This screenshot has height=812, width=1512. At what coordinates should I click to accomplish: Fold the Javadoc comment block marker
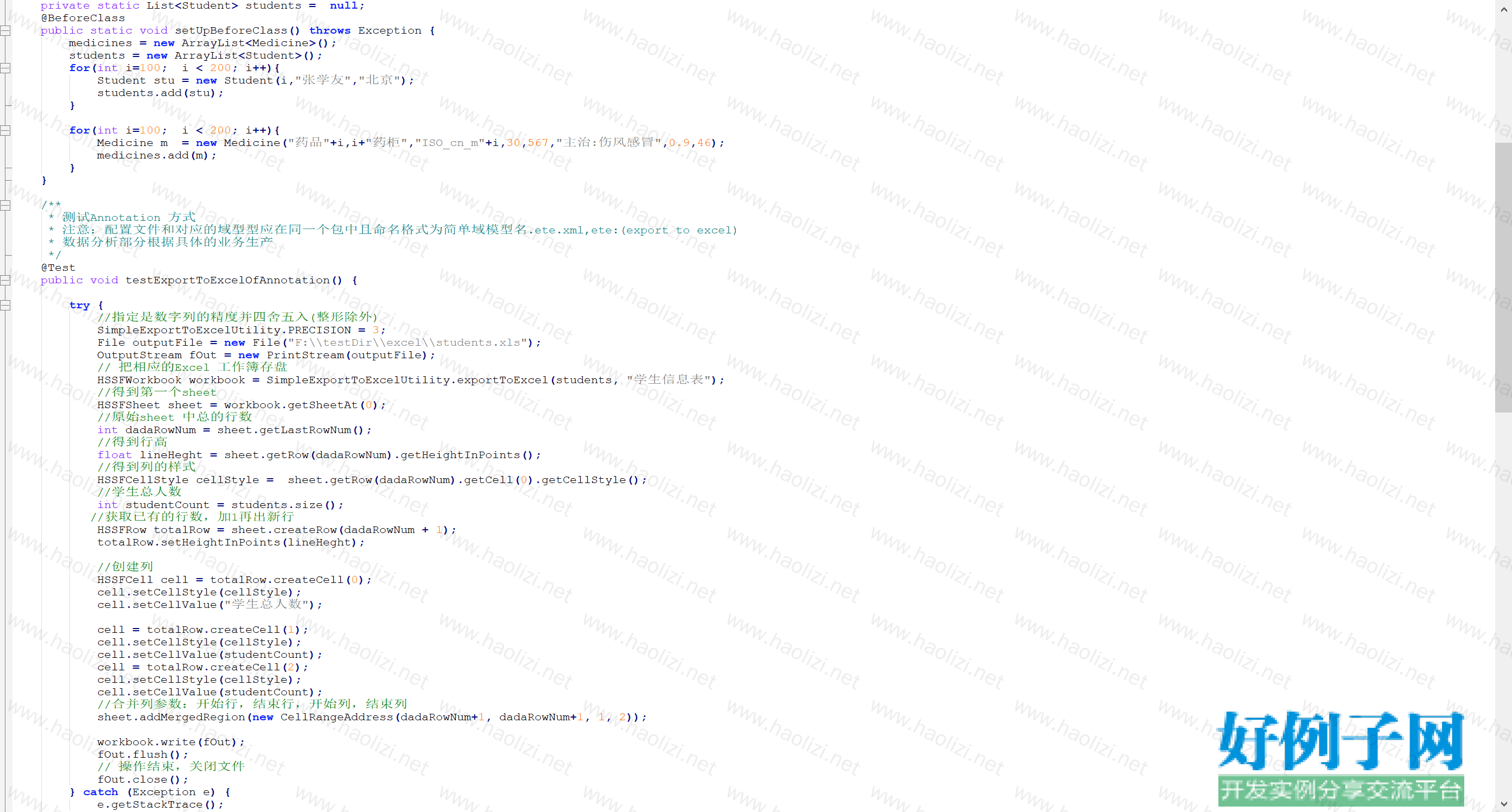click(x=5, y=205)
